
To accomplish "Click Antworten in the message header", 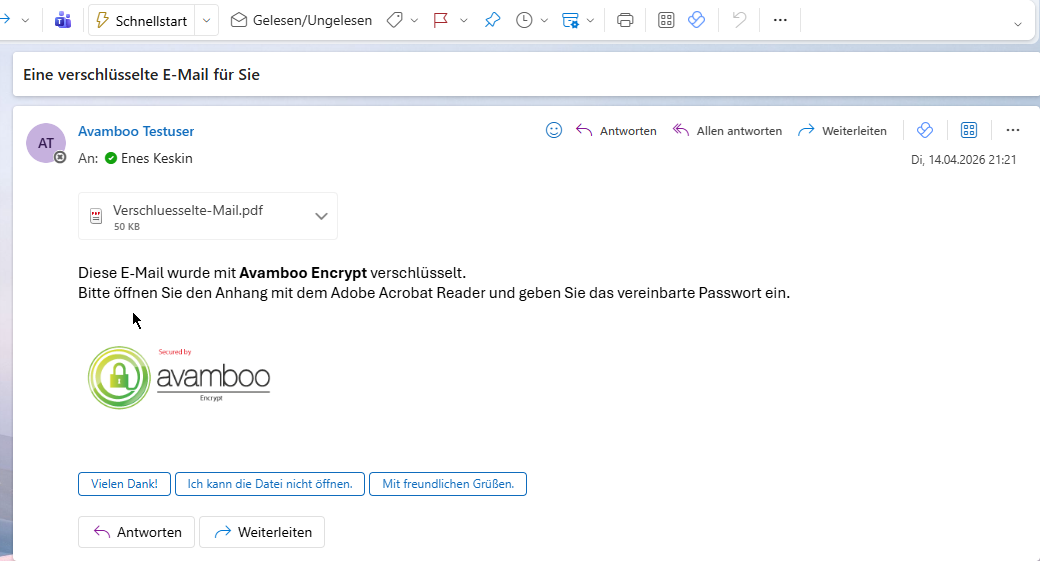I will click(616, 131).
